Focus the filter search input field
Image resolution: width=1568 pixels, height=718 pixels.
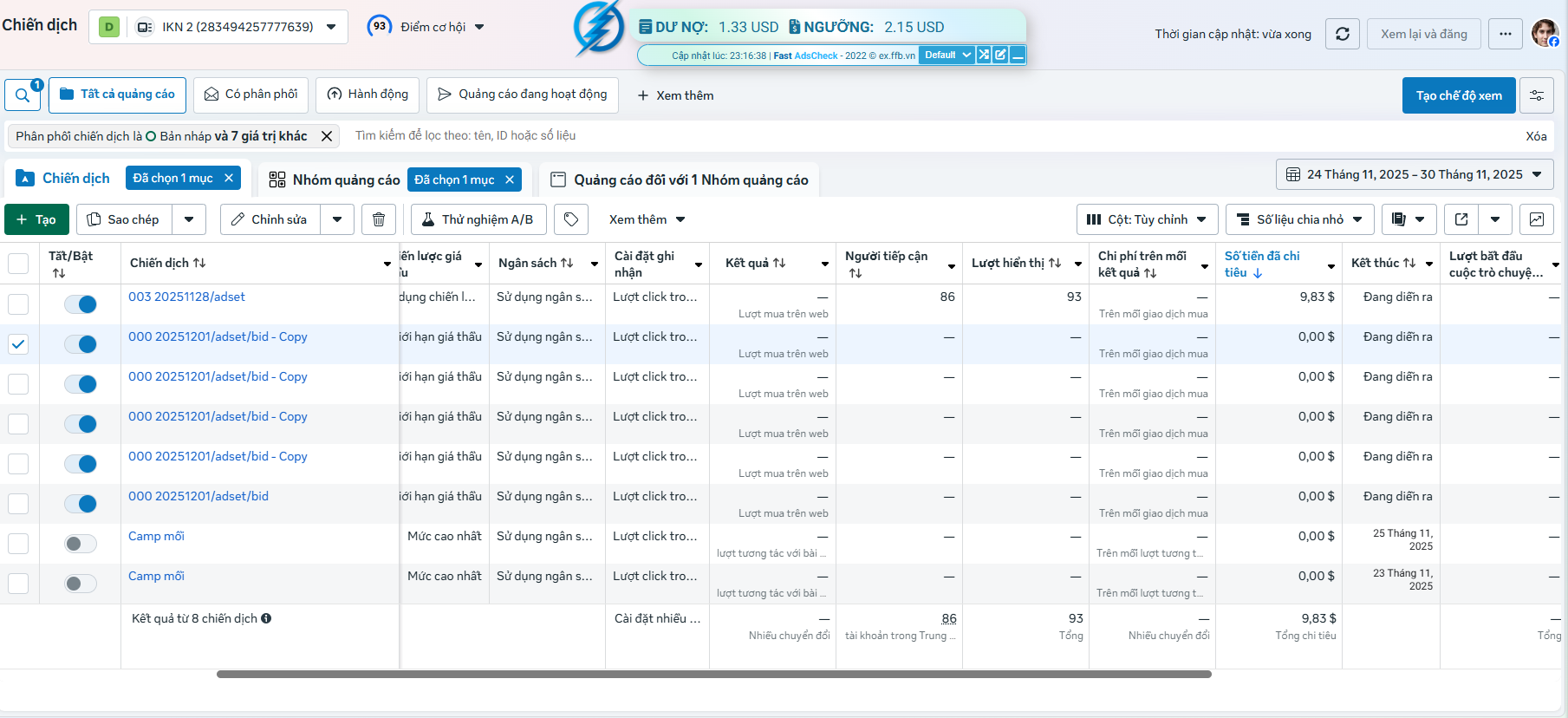point(932,136)
